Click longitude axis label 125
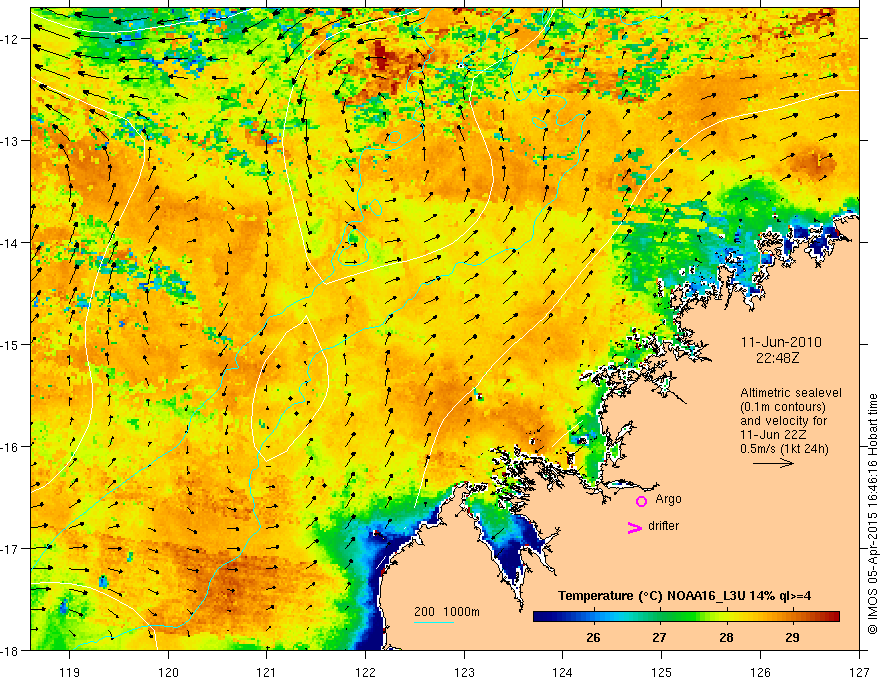 pos(661,673)
